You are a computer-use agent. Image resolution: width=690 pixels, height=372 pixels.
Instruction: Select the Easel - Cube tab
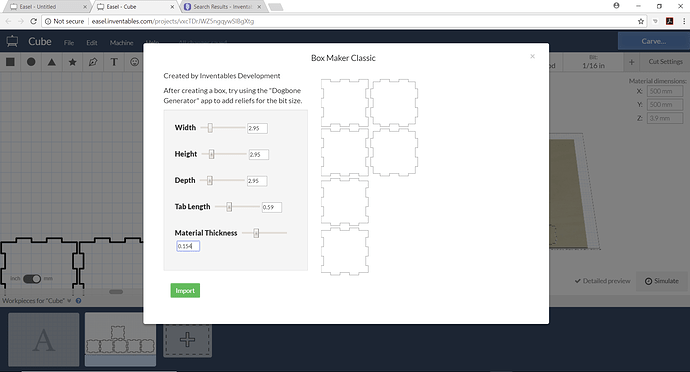(x=135, y=7)
